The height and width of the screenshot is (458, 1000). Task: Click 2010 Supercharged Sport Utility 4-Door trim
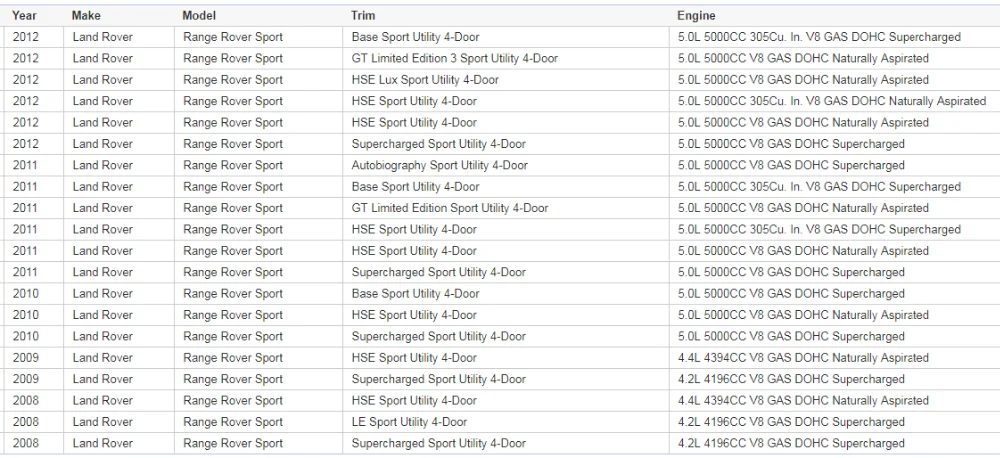pos(439,336)
